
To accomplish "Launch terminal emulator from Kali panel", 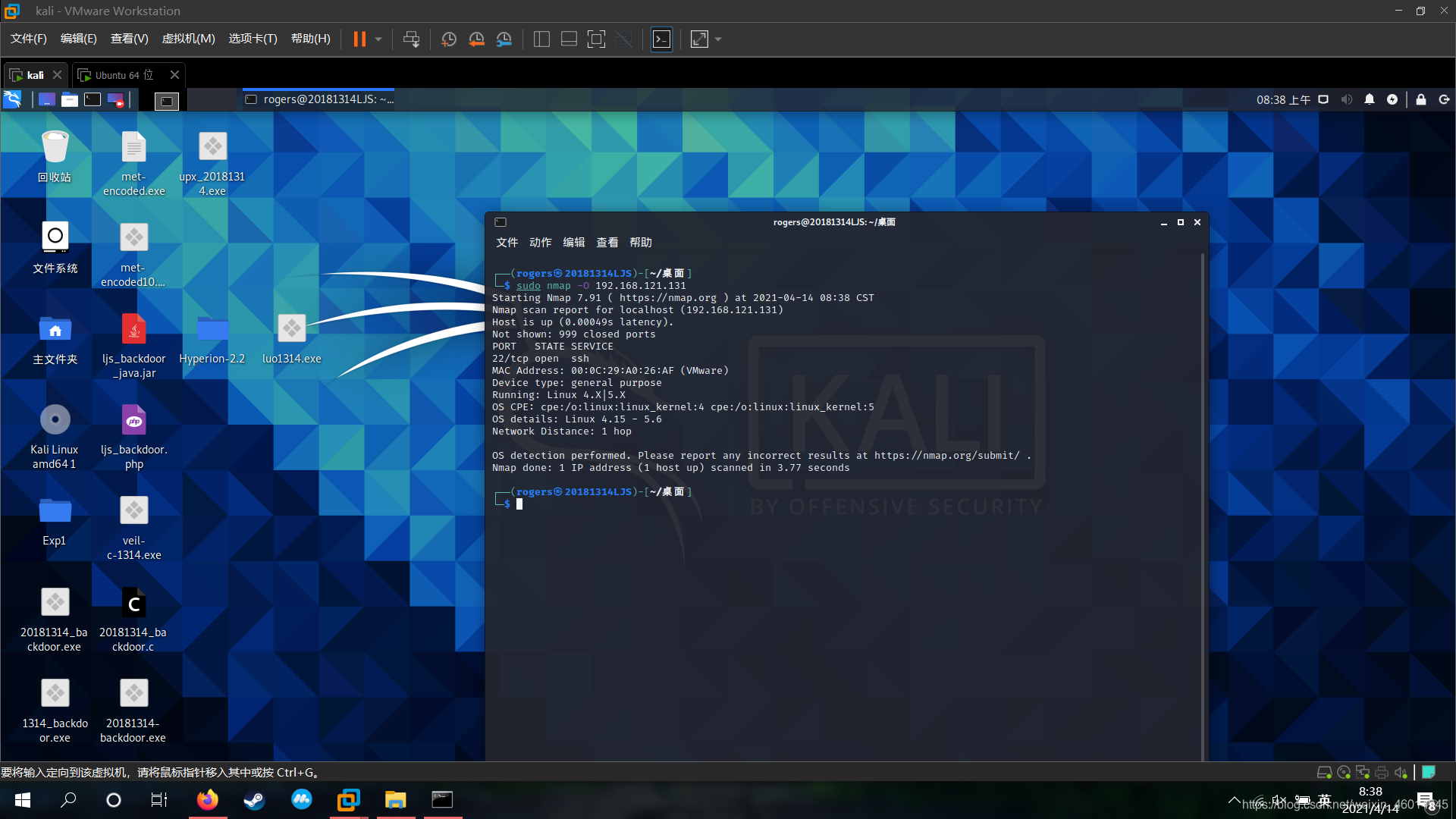I will (93, 99).
